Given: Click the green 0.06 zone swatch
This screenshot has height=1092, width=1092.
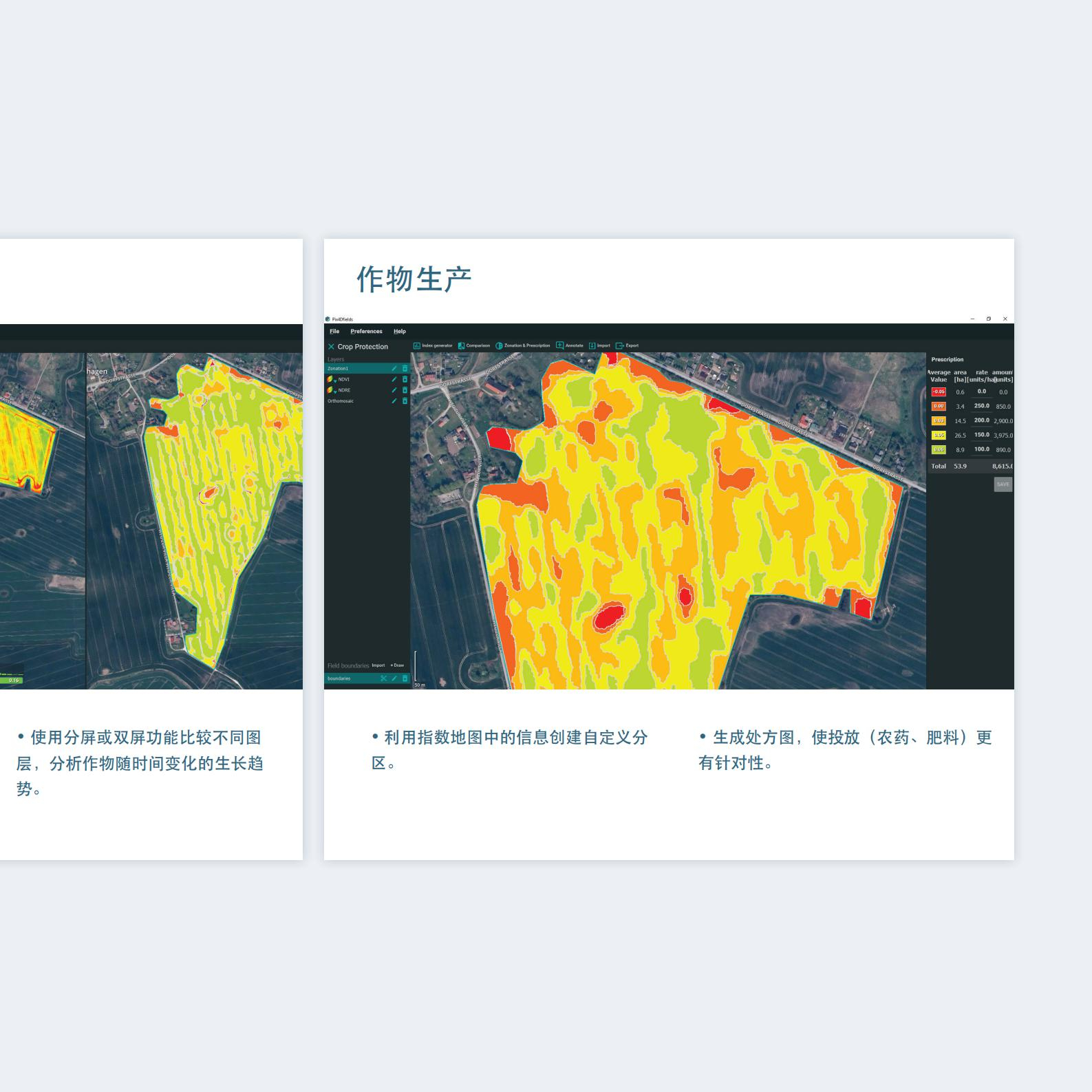Looking at the screenshot, I should (x=939, y=450).
